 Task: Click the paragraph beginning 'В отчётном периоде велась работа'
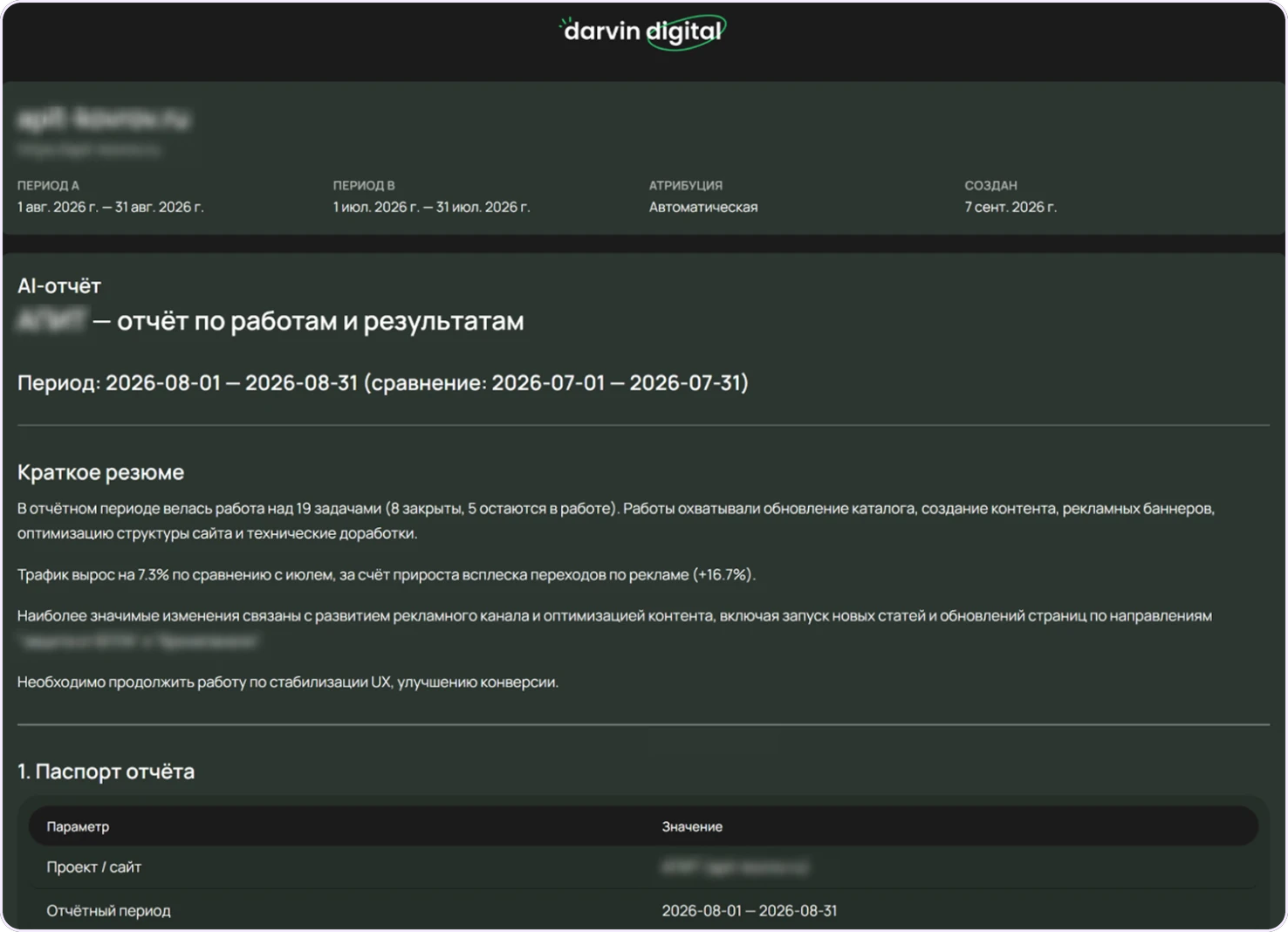pos(616,520)
